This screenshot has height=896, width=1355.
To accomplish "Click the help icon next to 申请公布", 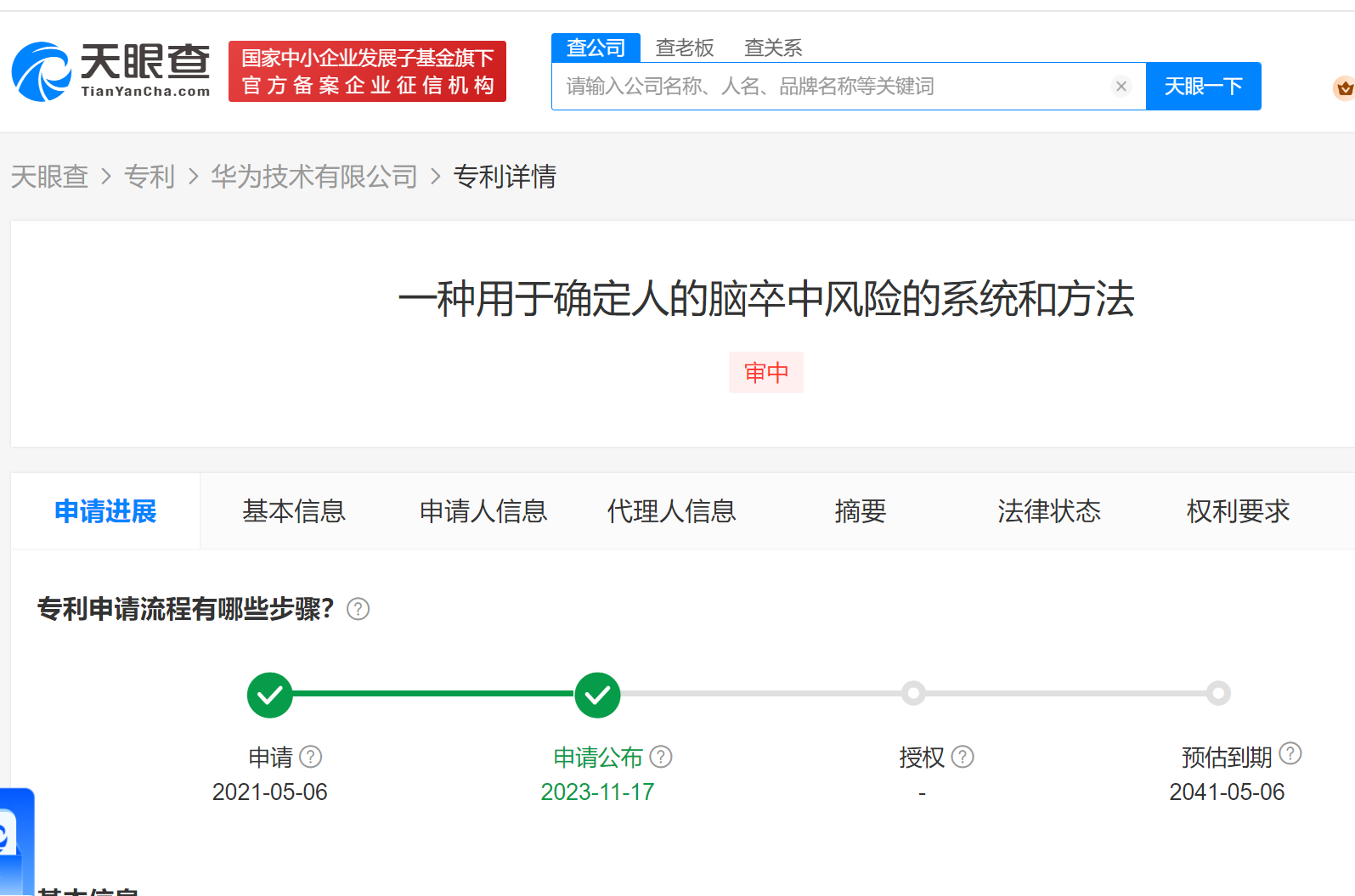I will click(661, 757).
